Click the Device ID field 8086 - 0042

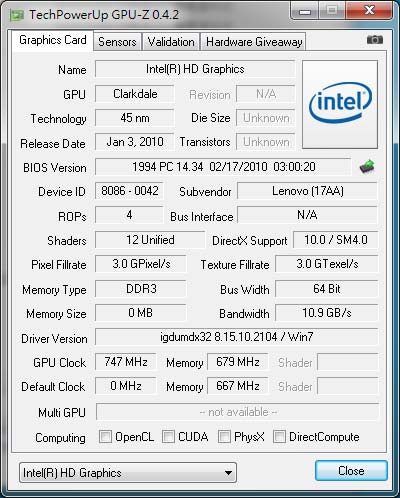[x=129, y=191]
